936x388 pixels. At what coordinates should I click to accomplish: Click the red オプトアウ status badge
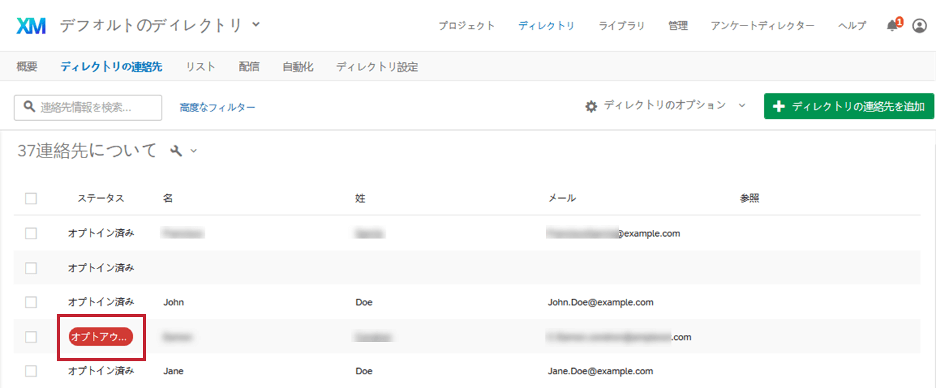(x=100, y=337)
